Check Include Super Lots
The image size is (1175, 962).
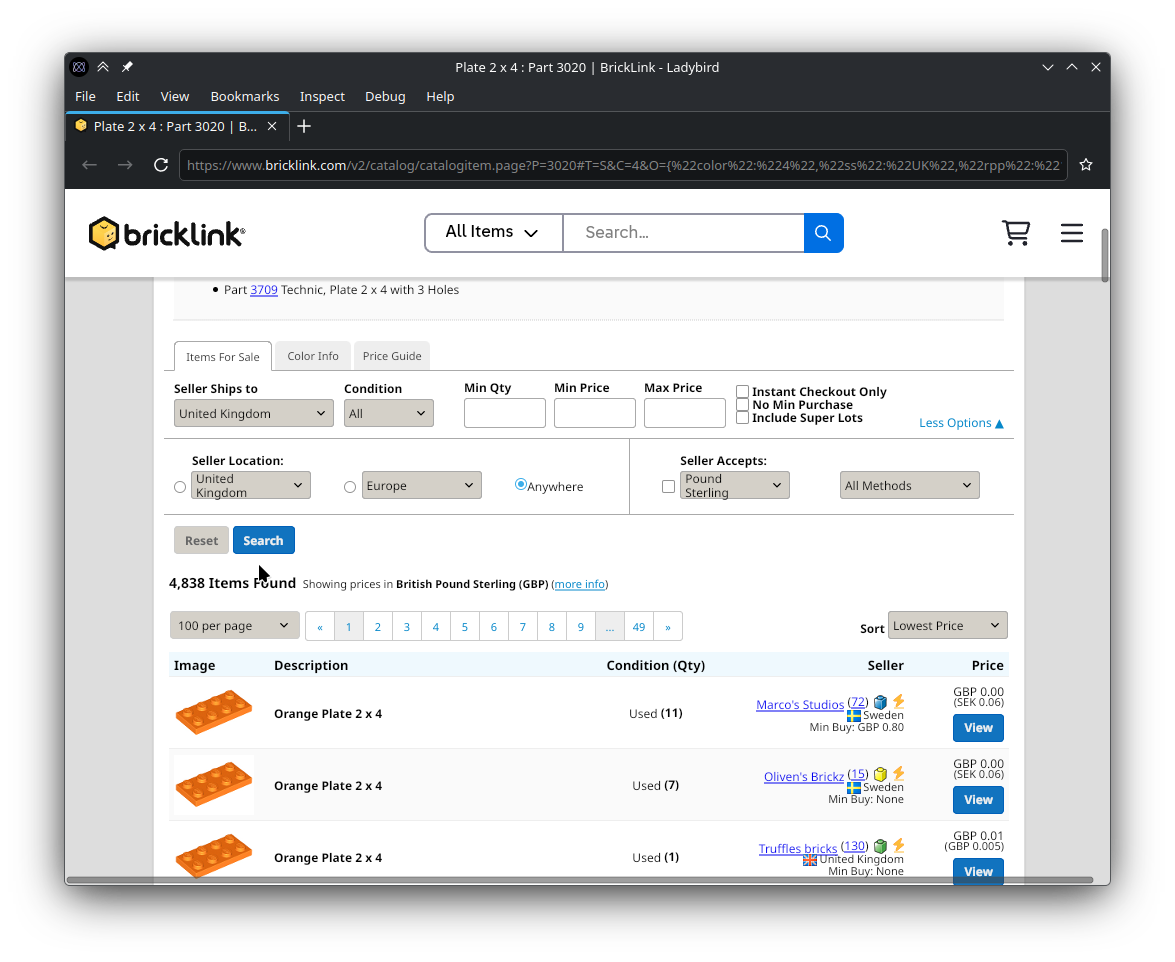743,417
